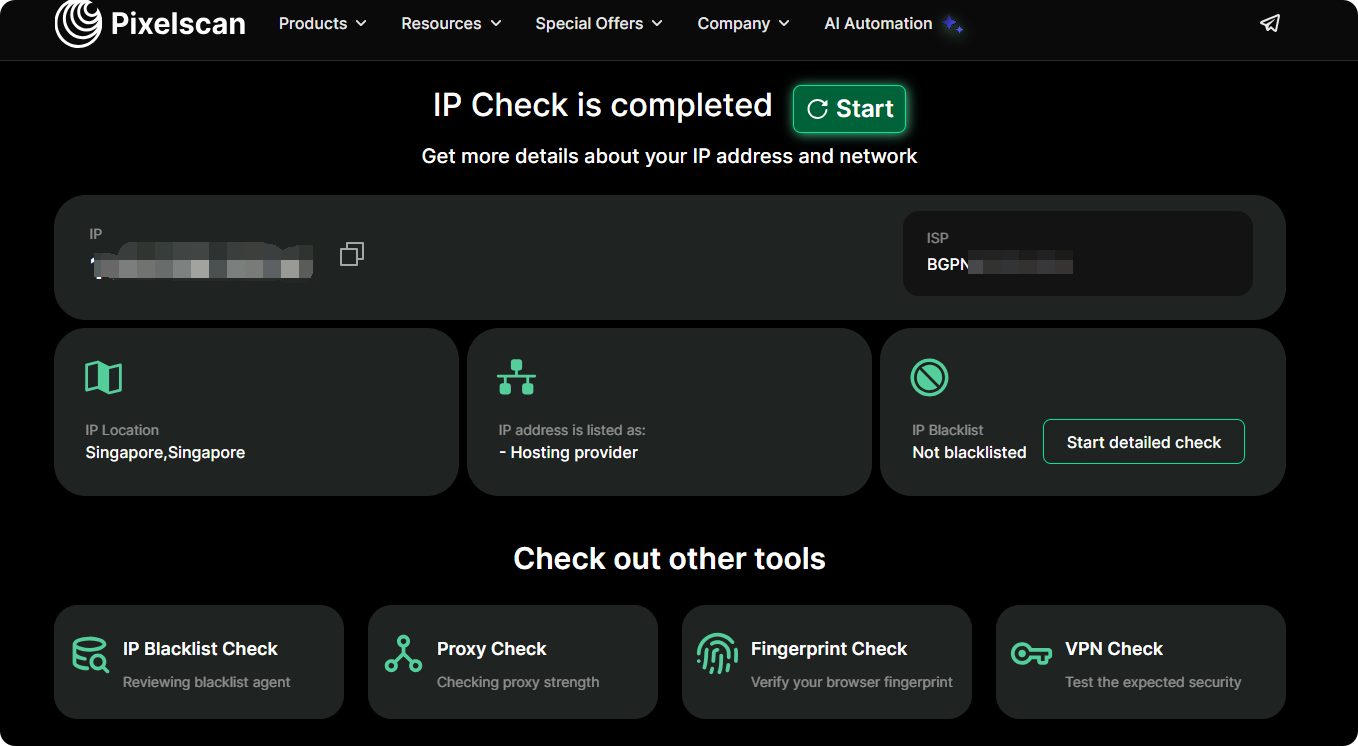1358x746 pixels.
Task: Expand the Resources dropdown menu
Action: tap(451, 23)
